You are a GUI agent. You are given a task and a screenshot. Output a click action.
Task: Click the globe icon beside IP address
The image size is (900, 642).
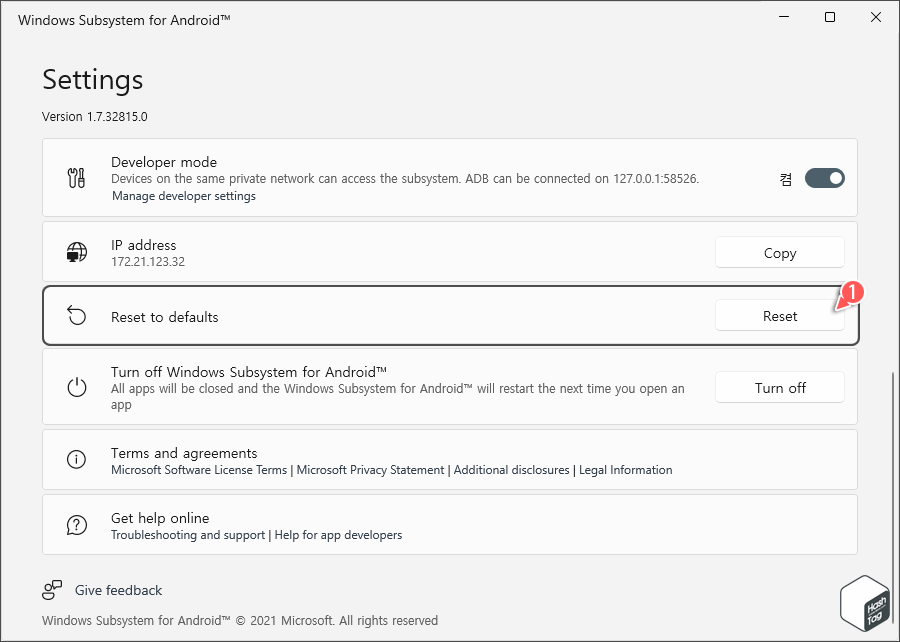click(77, 252)
